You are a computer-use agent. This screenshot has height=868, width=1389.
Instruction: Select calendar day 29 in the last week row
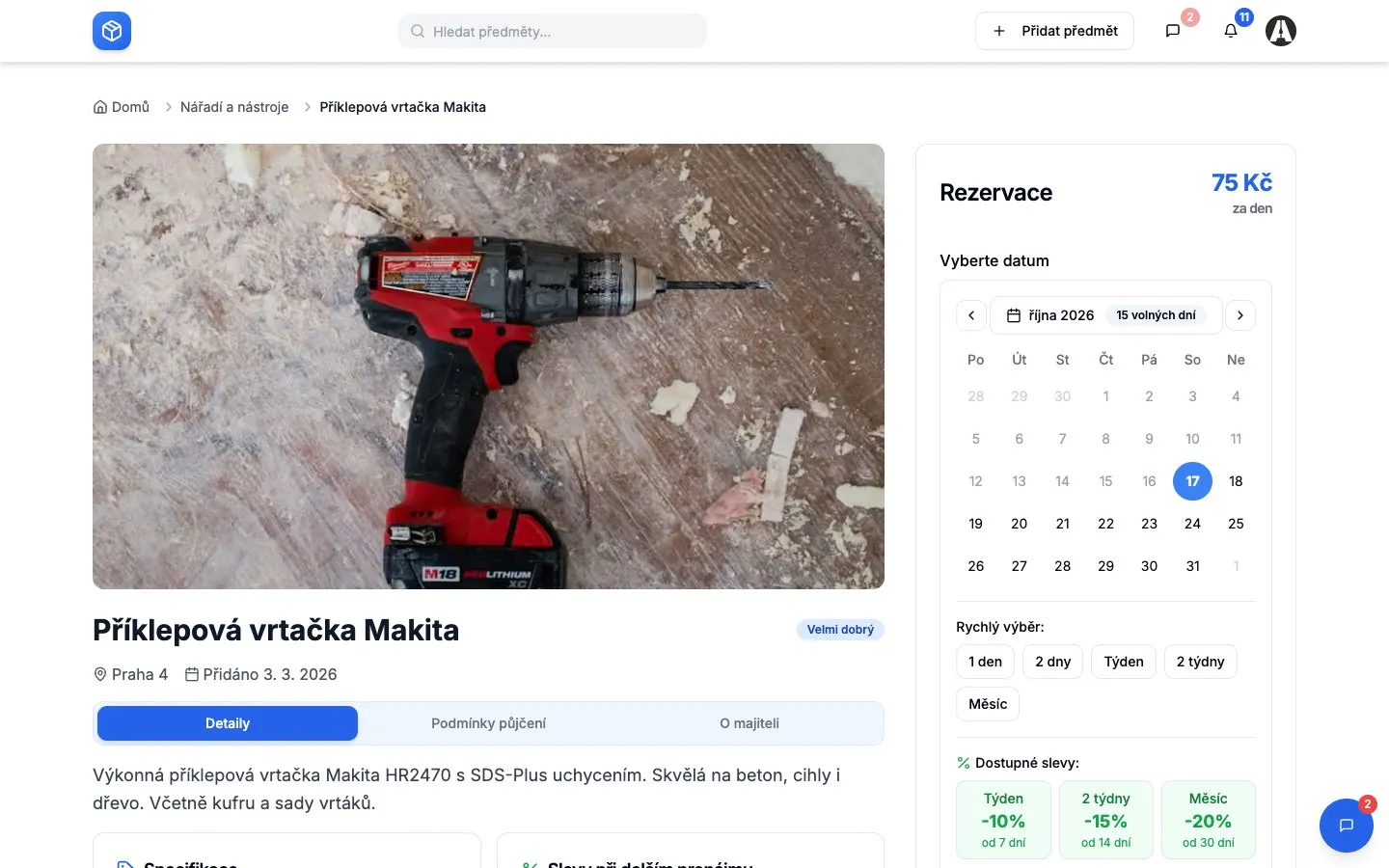[x=1106, y=566]
